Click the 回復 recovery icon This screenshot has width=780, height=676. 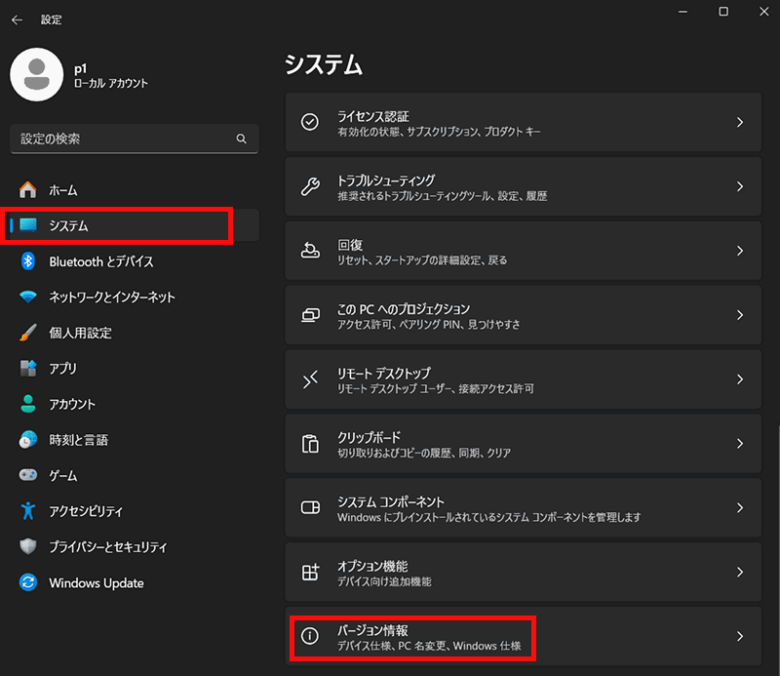(310, 250)
